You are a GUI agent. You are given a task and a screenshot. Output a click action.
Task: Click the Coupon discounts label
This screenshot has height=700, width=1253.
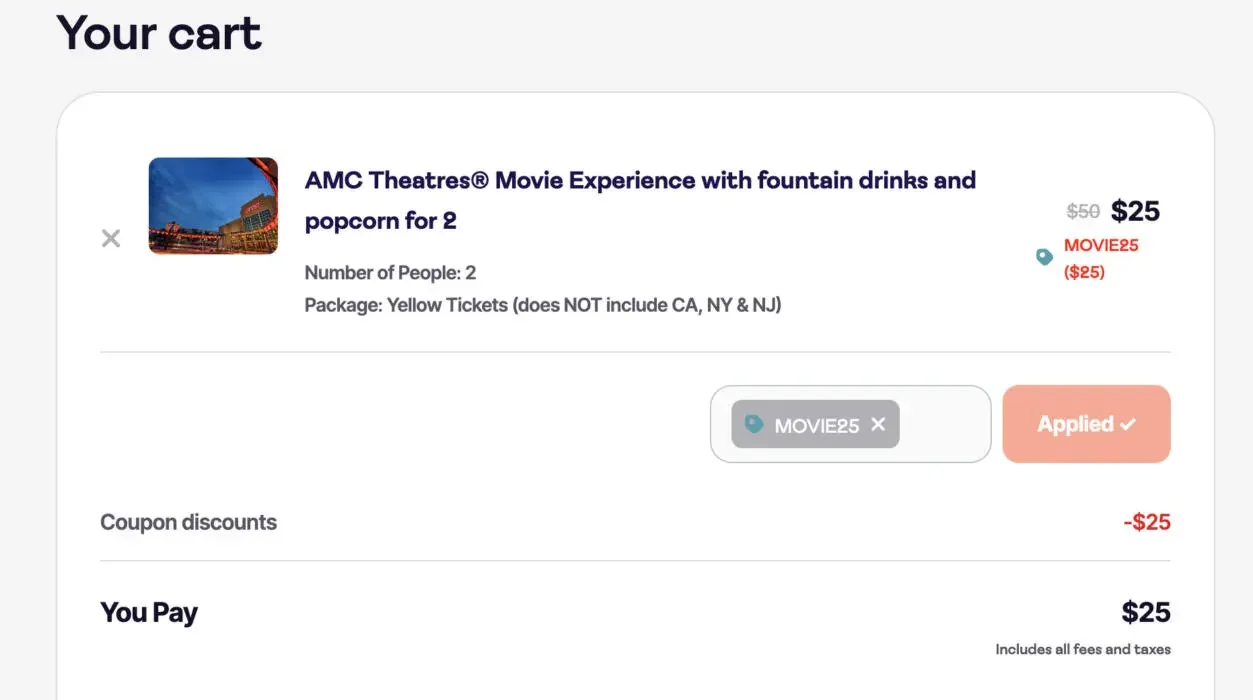point(188,522)
